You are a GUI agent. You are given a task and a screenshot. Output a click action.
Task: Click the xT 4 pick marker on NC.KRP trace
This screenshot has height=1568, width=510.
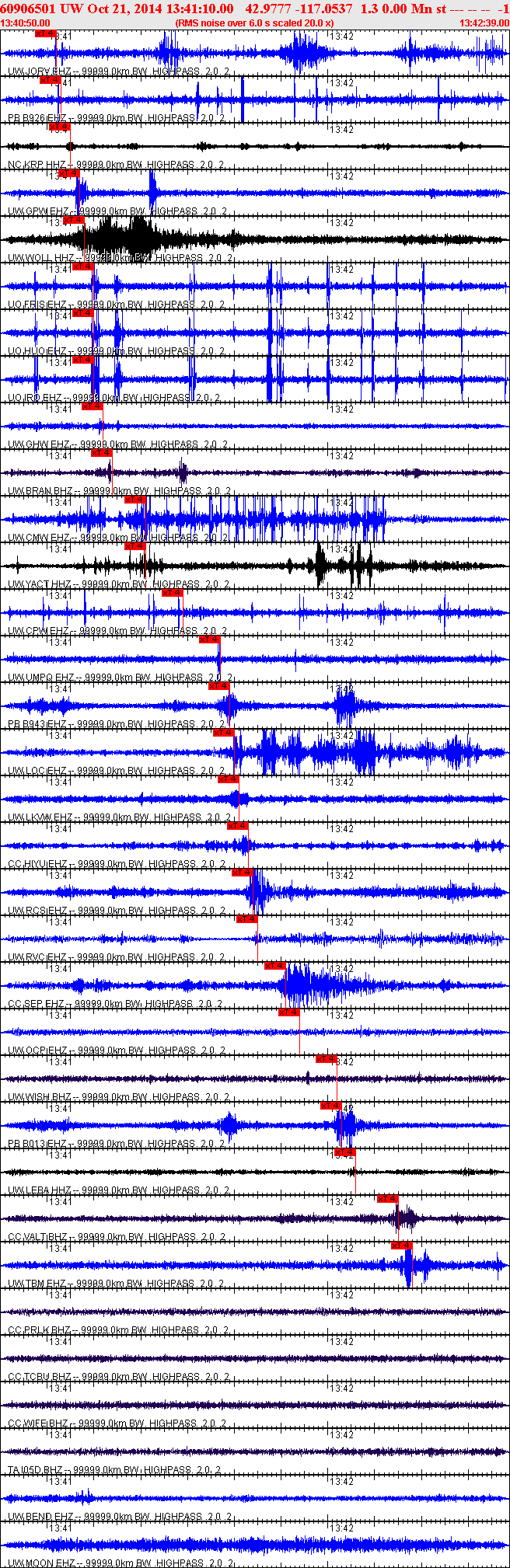(x=60, y=127)
